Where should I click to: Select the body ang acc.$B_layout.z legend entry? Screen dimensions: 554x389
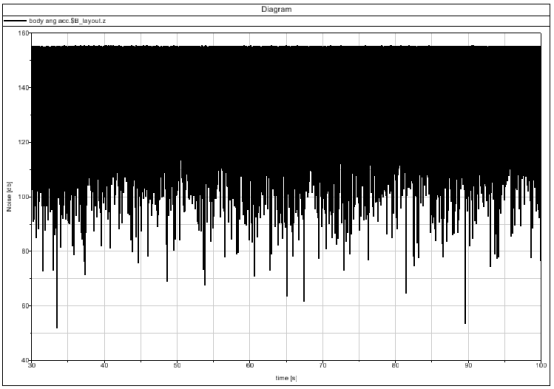coord(67,21)
